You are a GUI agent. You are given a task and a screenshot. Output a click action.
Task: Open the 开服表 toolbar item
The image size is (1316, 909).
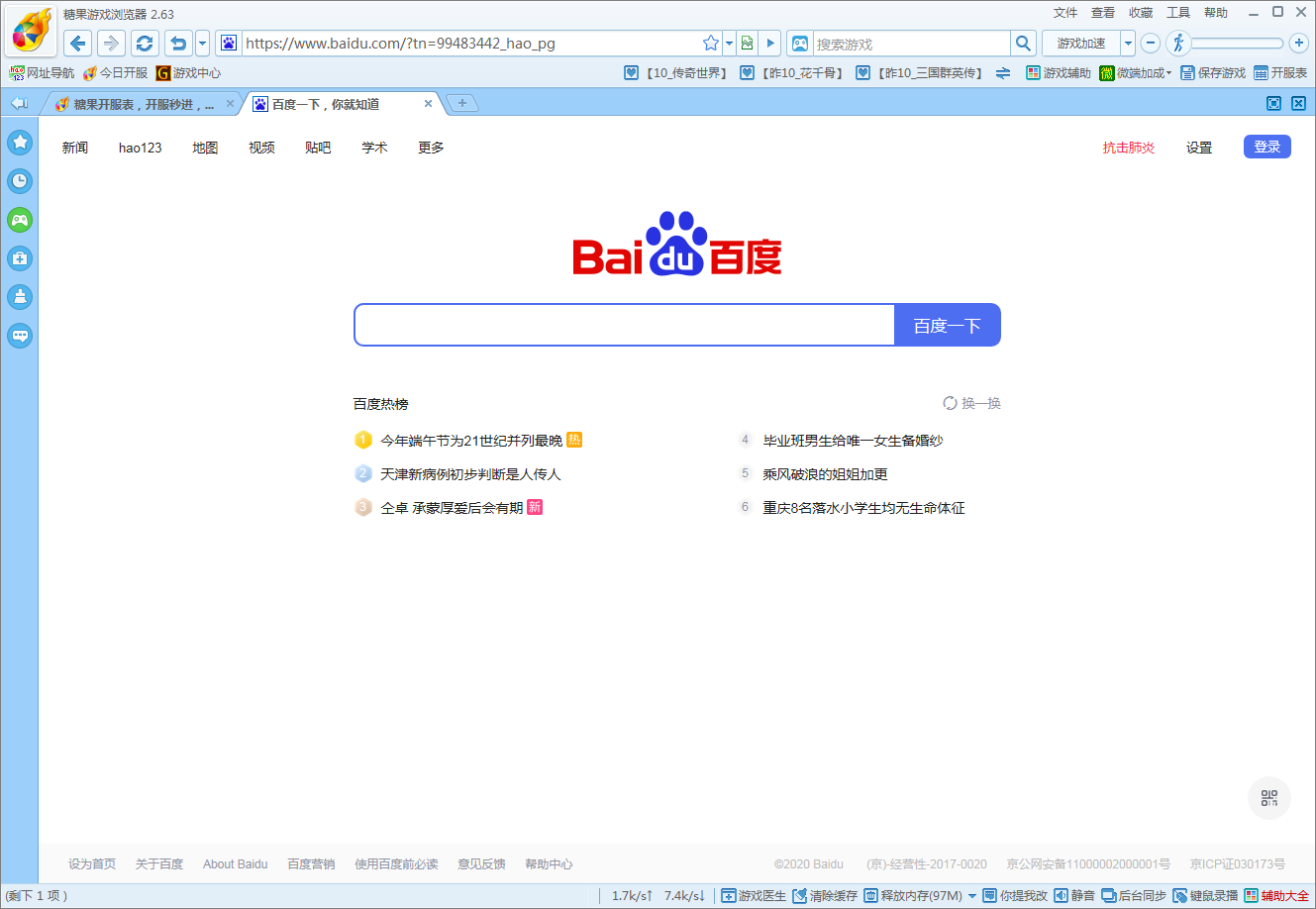click(x=1280, y=73)
